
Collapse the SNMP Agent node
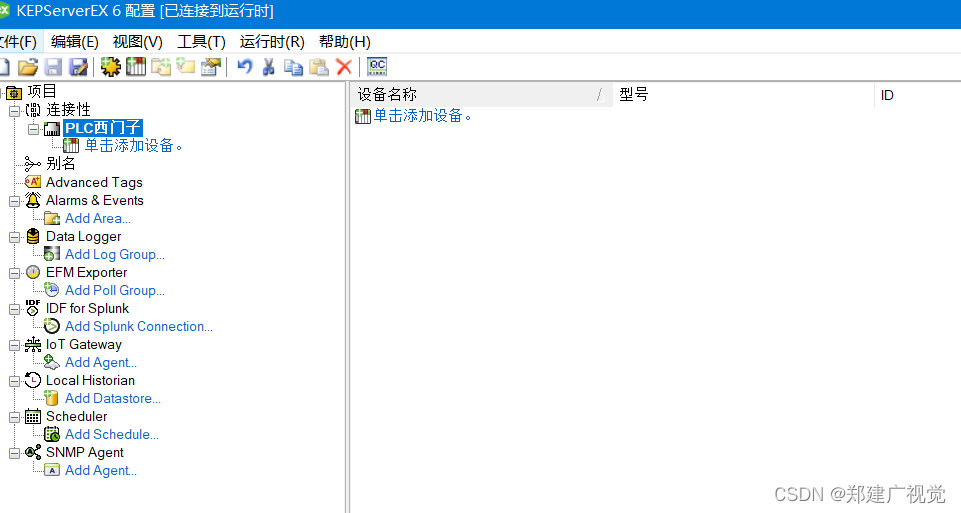pos(15,453)
